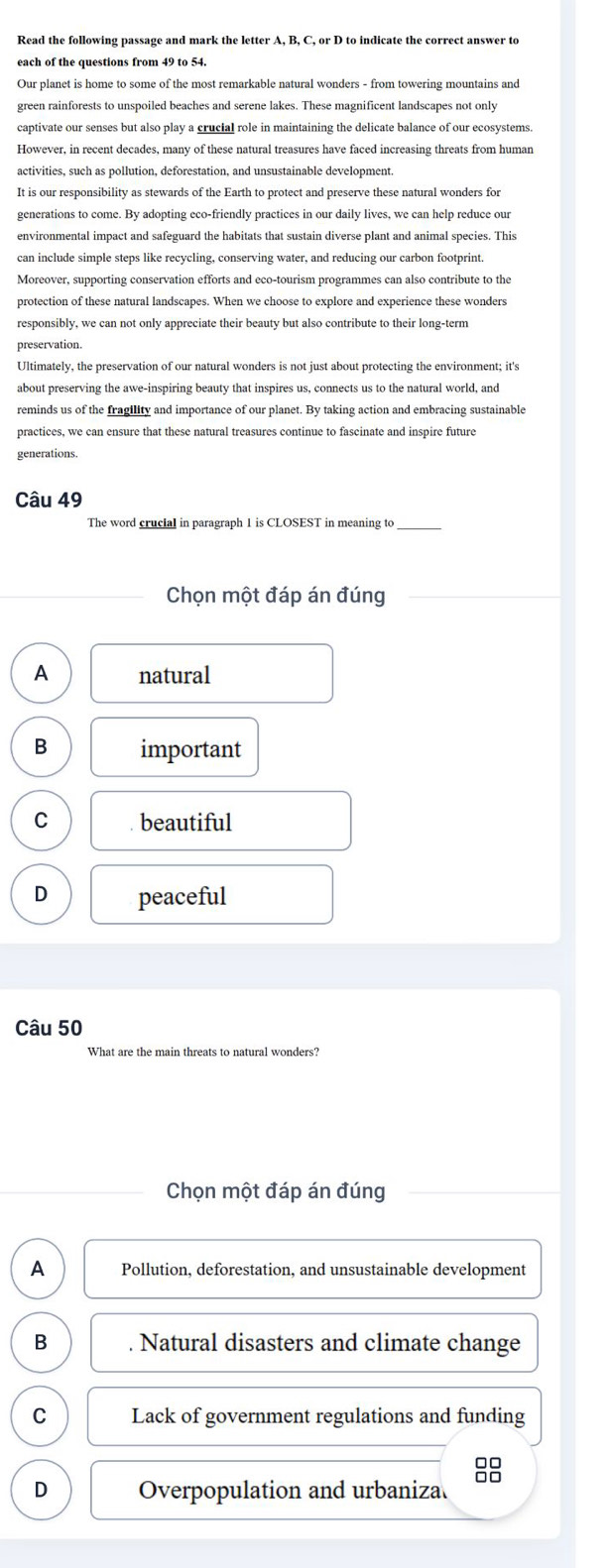Image resolution: width=609 pixels, height=1568 pixels.
Task: Select option B circle for Câu 50
Action: coord(41,1342)
